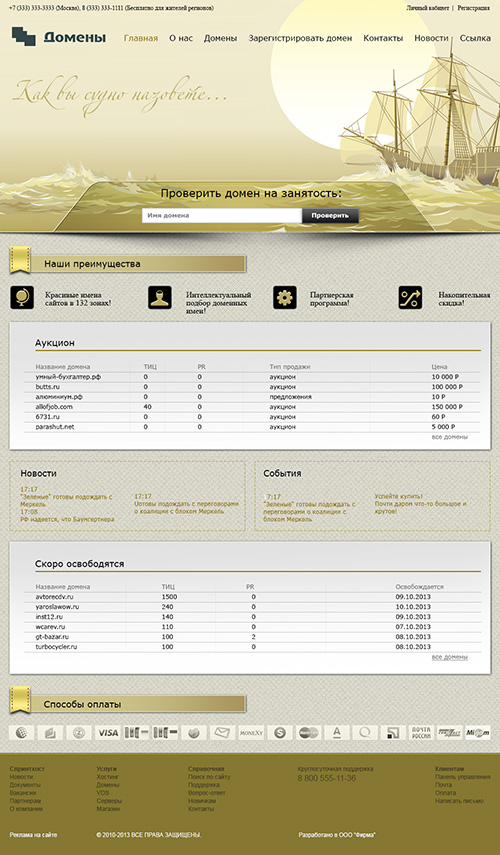Choose MoneXy payment method

pos(251,732)
